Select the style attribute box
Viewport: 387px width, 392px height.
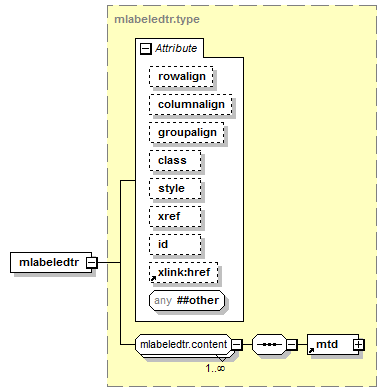tap(175, 189)
